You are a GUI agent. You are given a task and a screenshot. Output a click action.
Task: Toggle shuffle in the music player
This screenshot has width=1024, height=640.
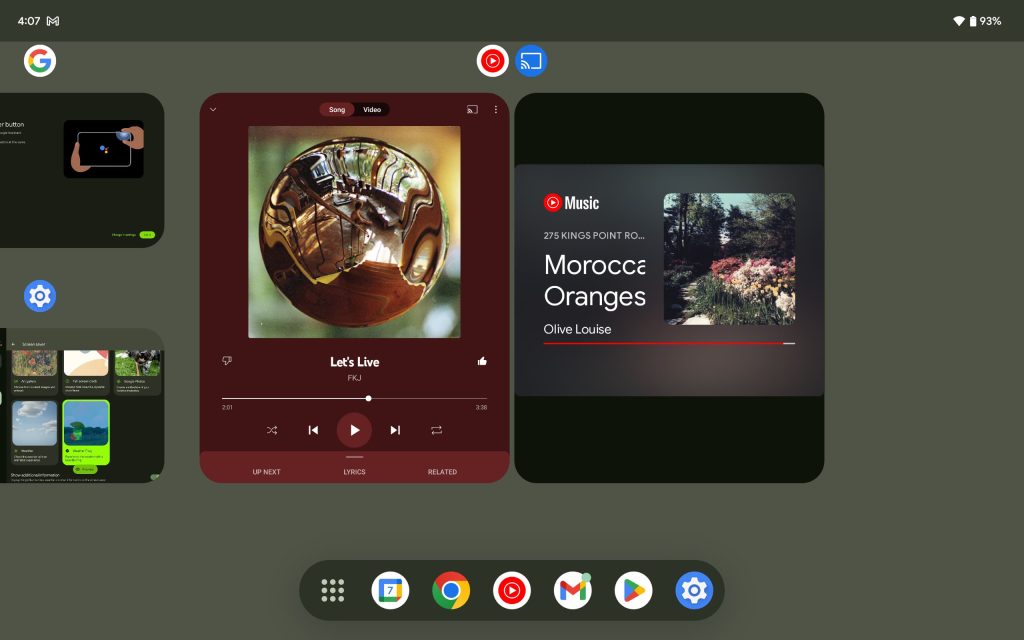point(272,430)
